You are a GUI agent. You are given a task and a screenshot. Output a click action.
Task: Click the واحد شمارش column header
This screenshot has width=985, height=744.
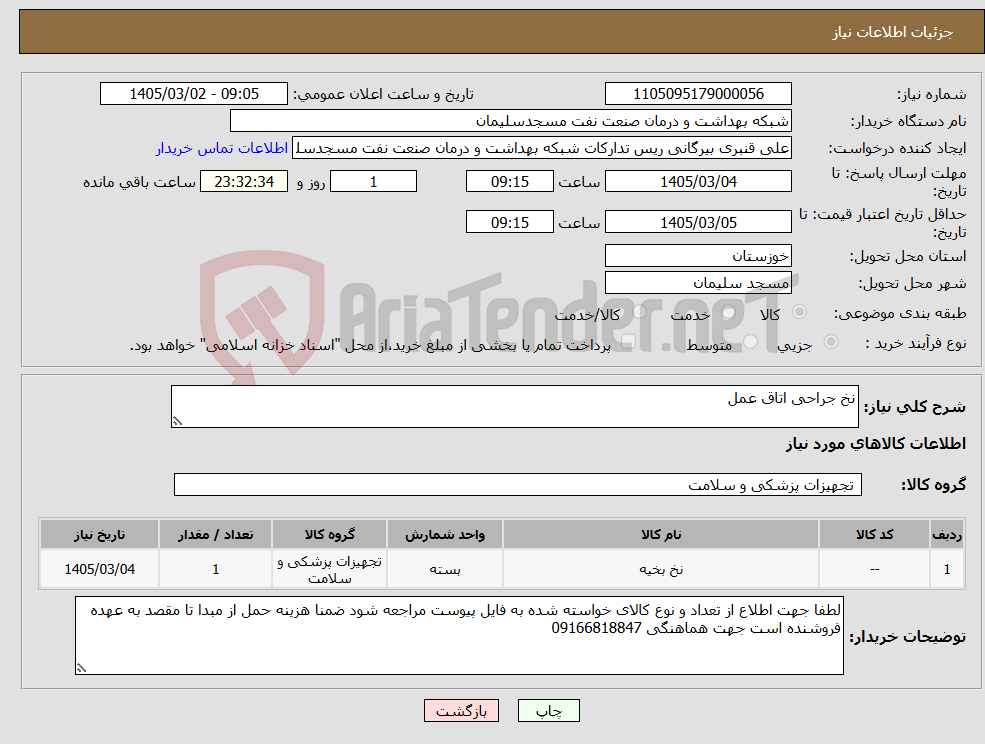(445, 535)
